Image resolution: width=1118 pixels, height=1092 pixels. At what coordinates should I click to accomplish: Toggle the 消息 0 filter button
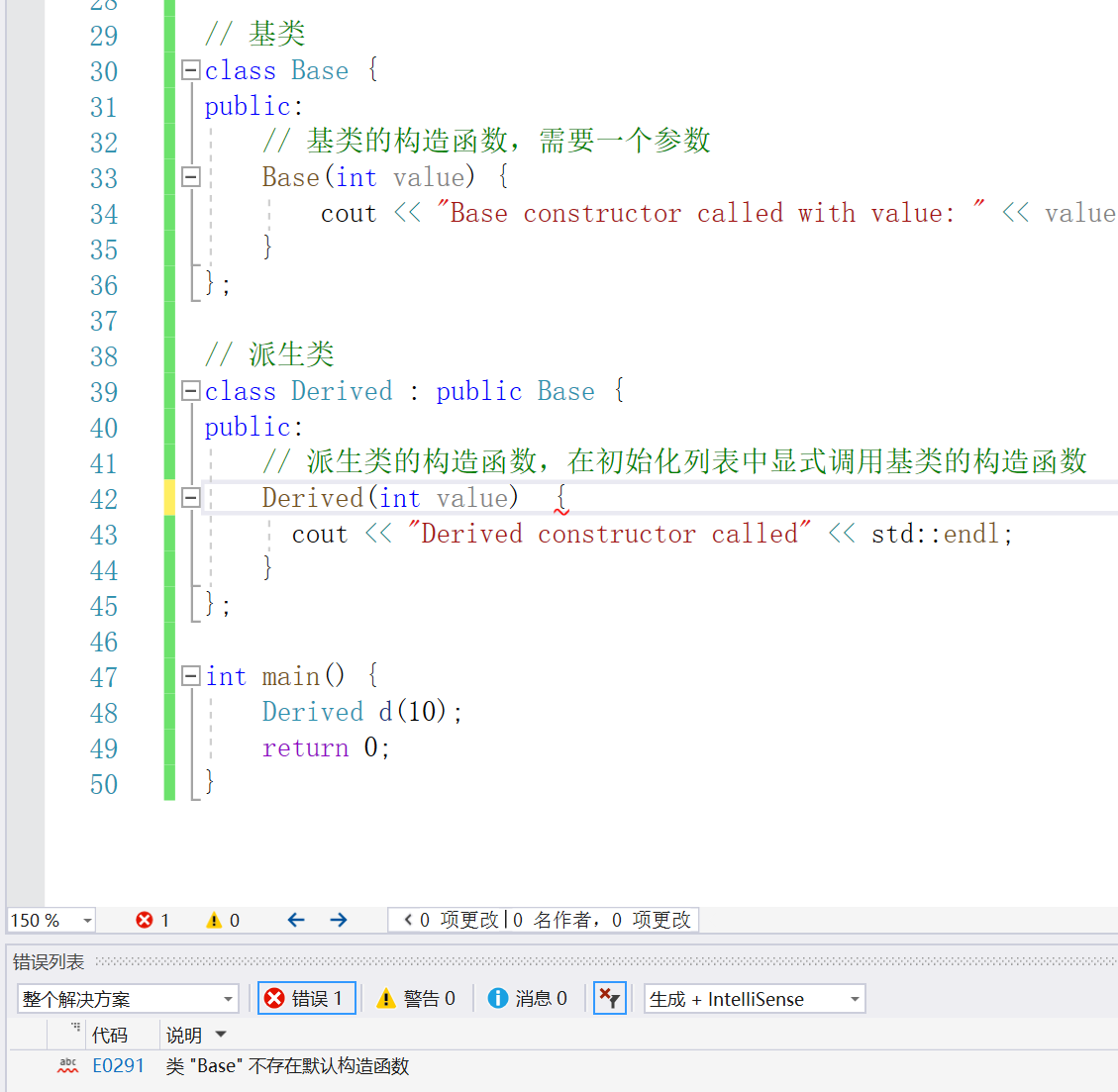point(528,999)
